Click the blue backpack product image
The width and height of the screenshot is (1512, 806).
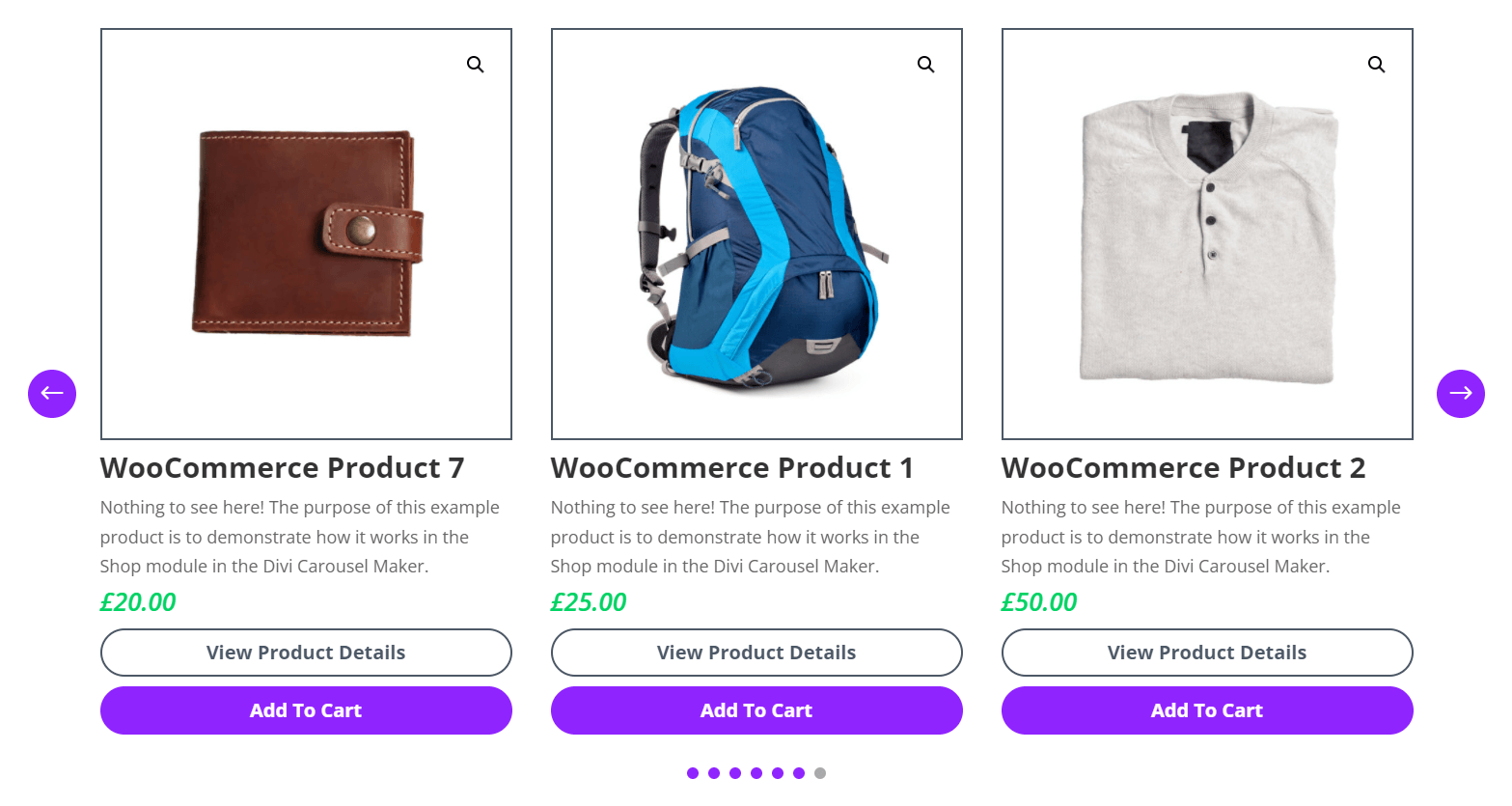(x=756, y=235)
